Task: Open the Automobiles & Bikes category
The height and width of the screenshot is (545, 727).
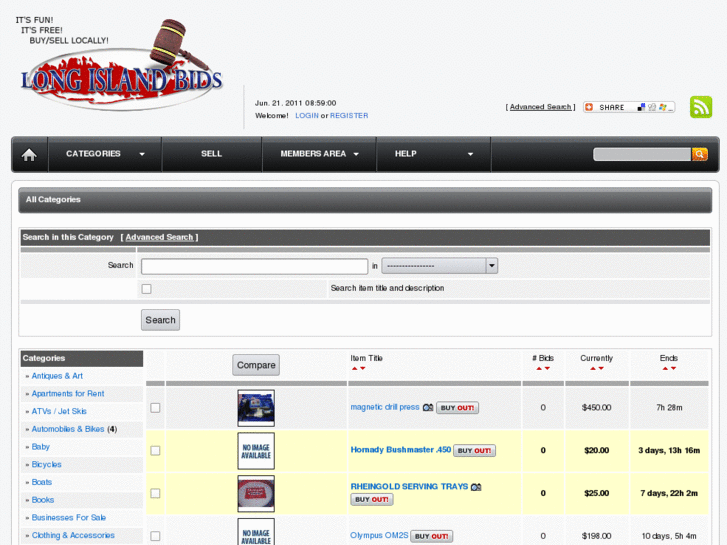Action: tap(68, 429)
